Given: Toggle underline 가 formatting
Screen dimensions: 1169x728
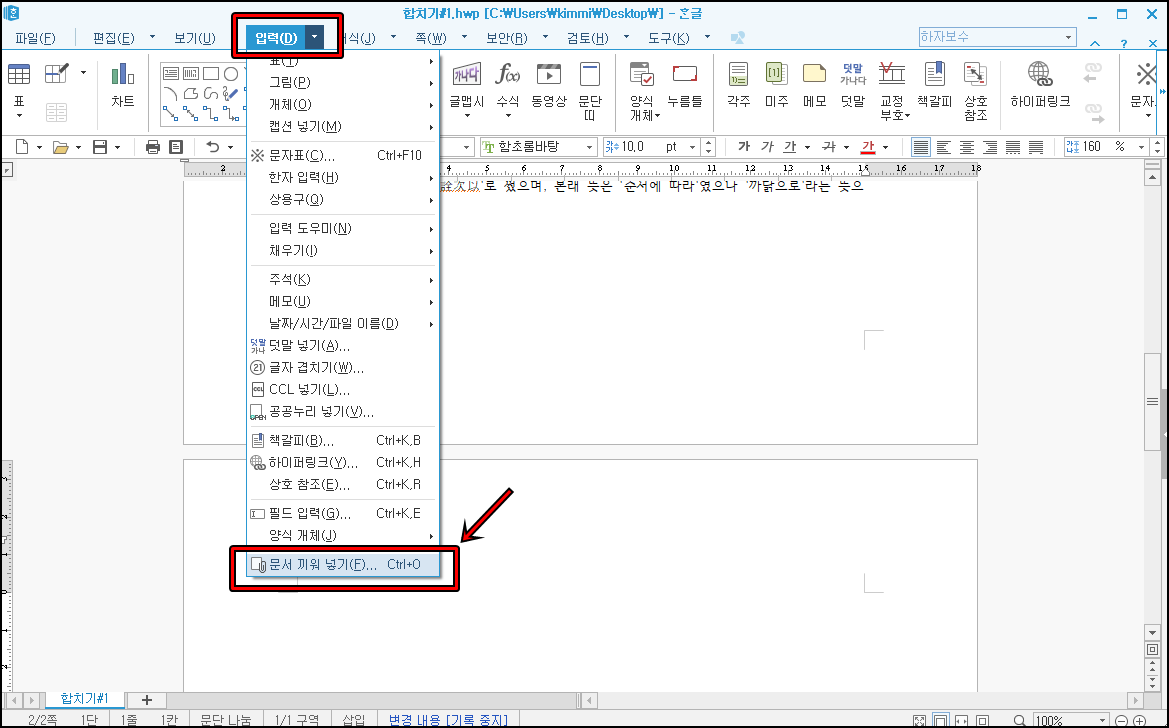Looking at the screenshot, I should [790, 147].
